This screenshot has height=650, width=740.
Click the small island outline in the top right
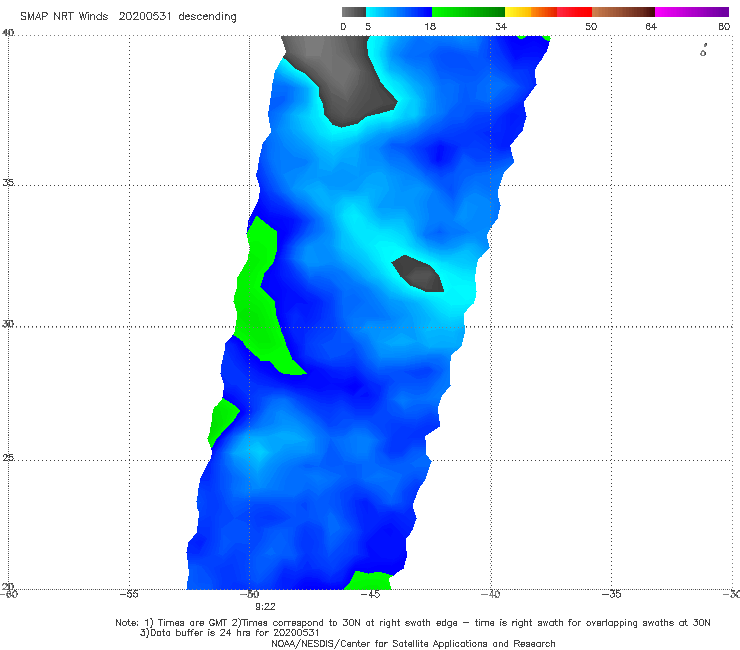703,51
